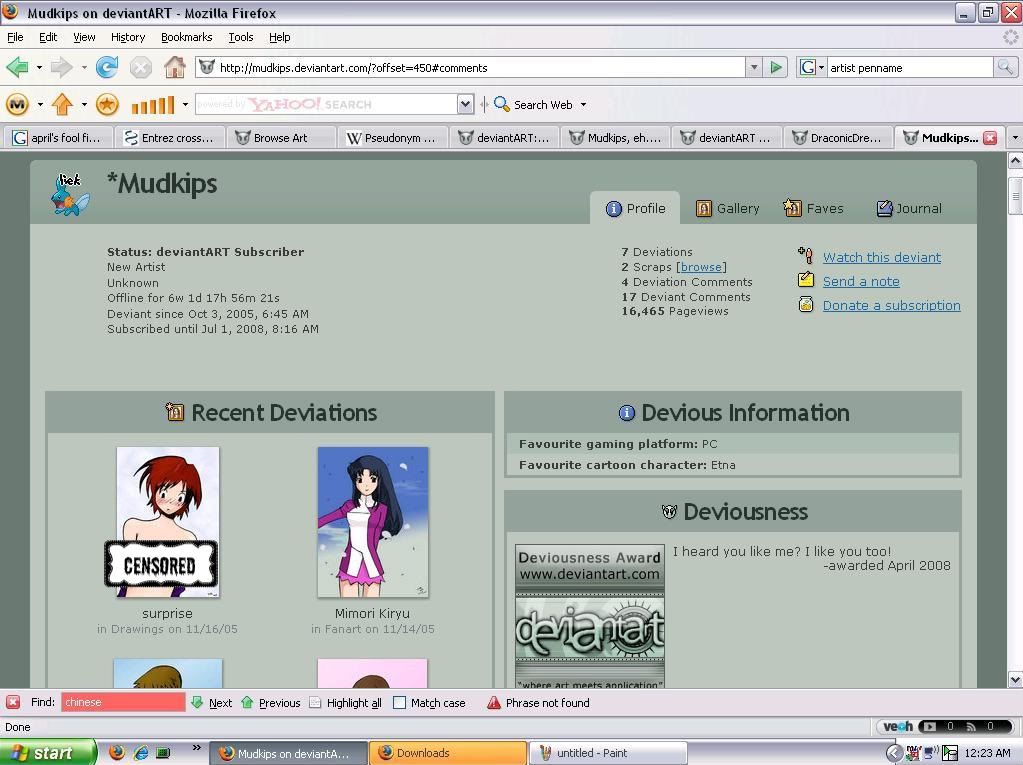Click the orange bars ranking icon

(x=153, y=104)
